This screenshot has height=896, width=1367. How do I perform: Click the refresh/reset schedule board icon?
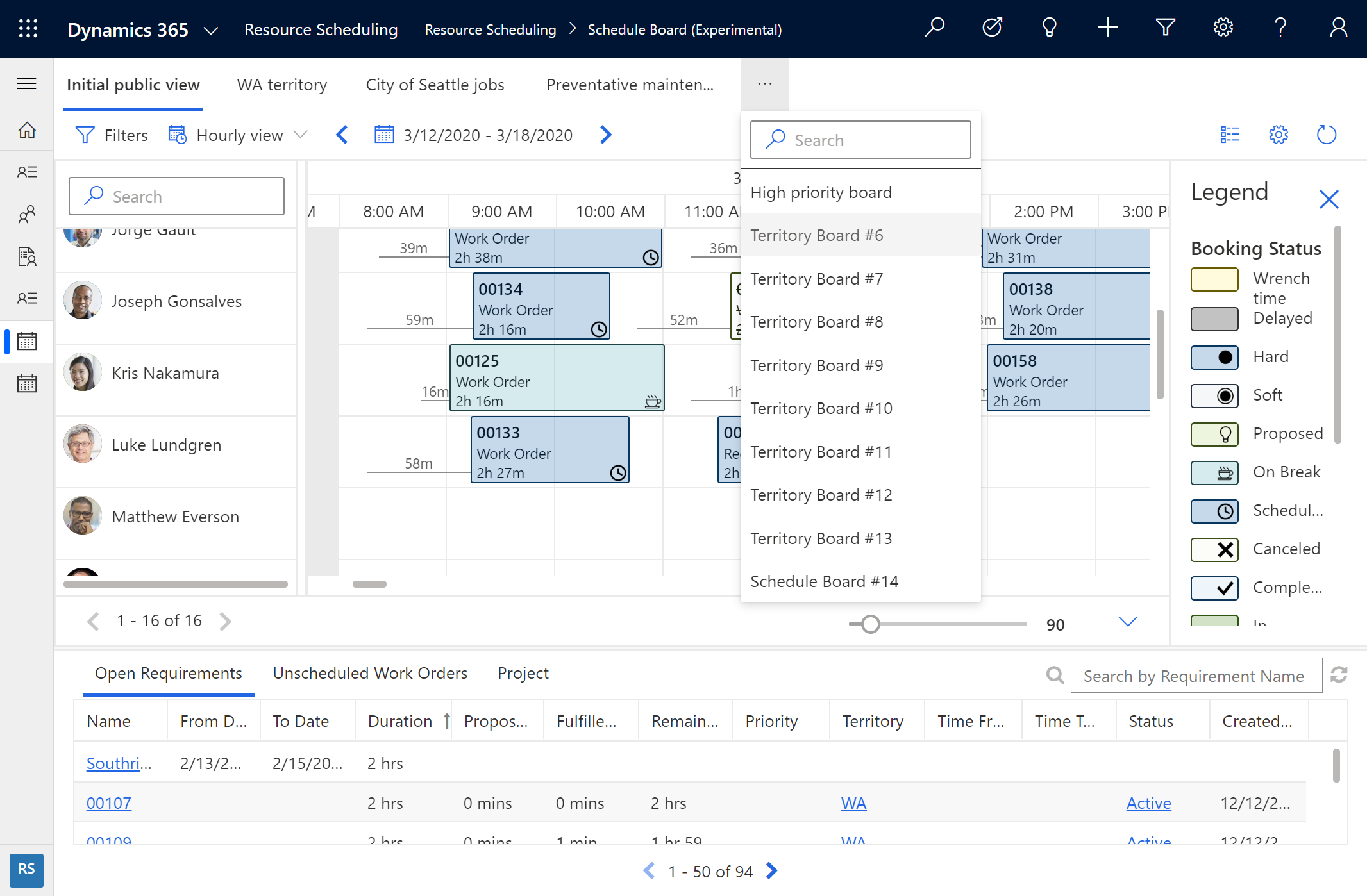pyautogui.click(x=1326, y=133)
